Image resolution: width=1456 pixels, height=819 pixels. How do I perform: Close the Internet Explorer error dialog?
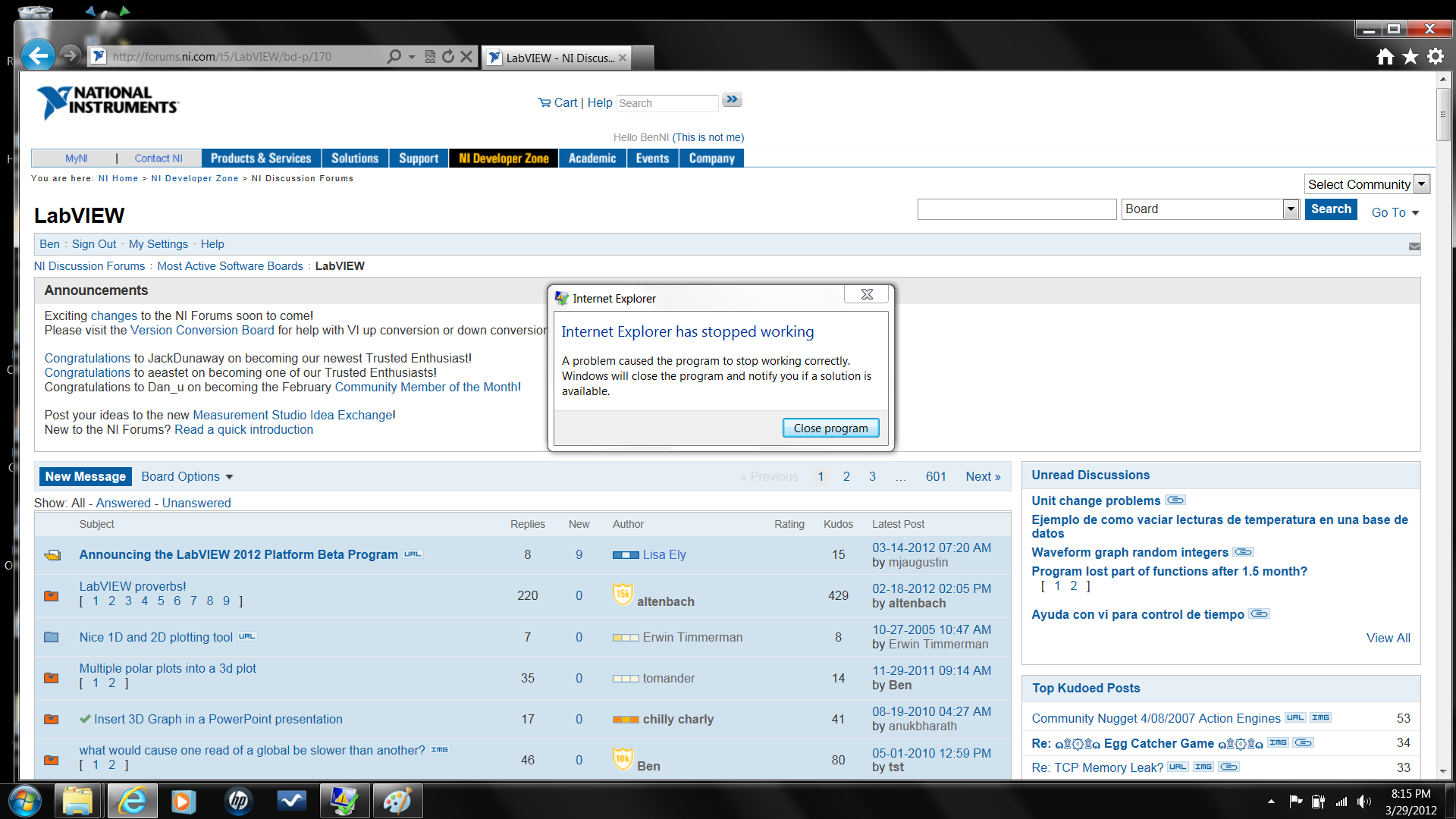coord(867,294)
